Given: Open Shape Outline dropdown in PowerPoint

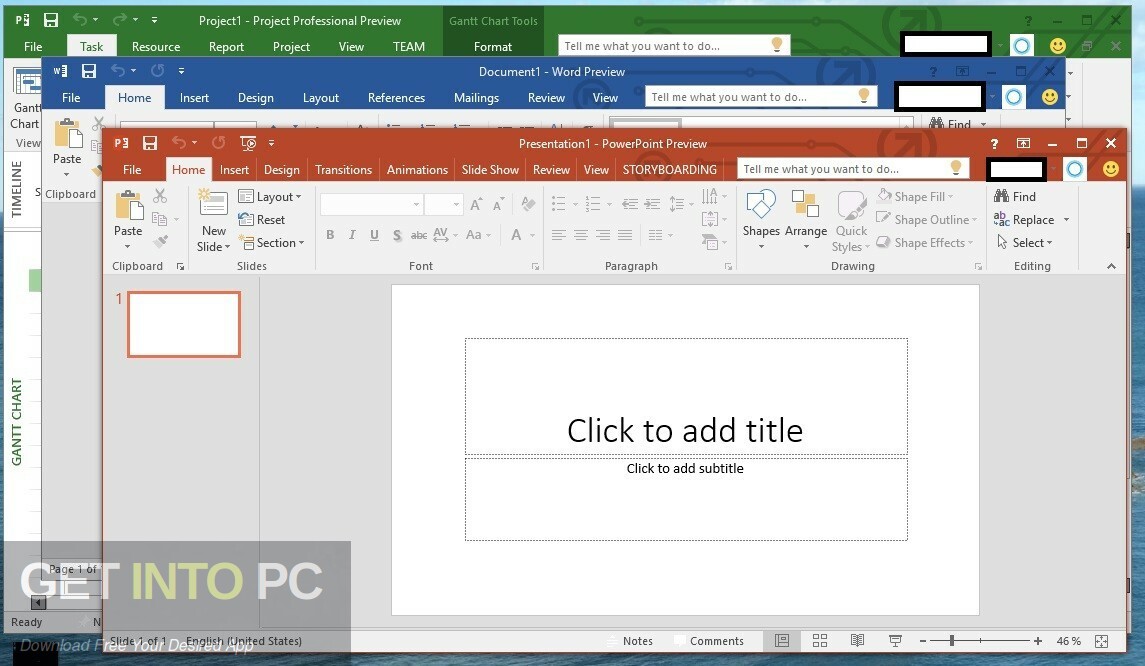Looking at the screenshot, I should click(x=926, y=219).
